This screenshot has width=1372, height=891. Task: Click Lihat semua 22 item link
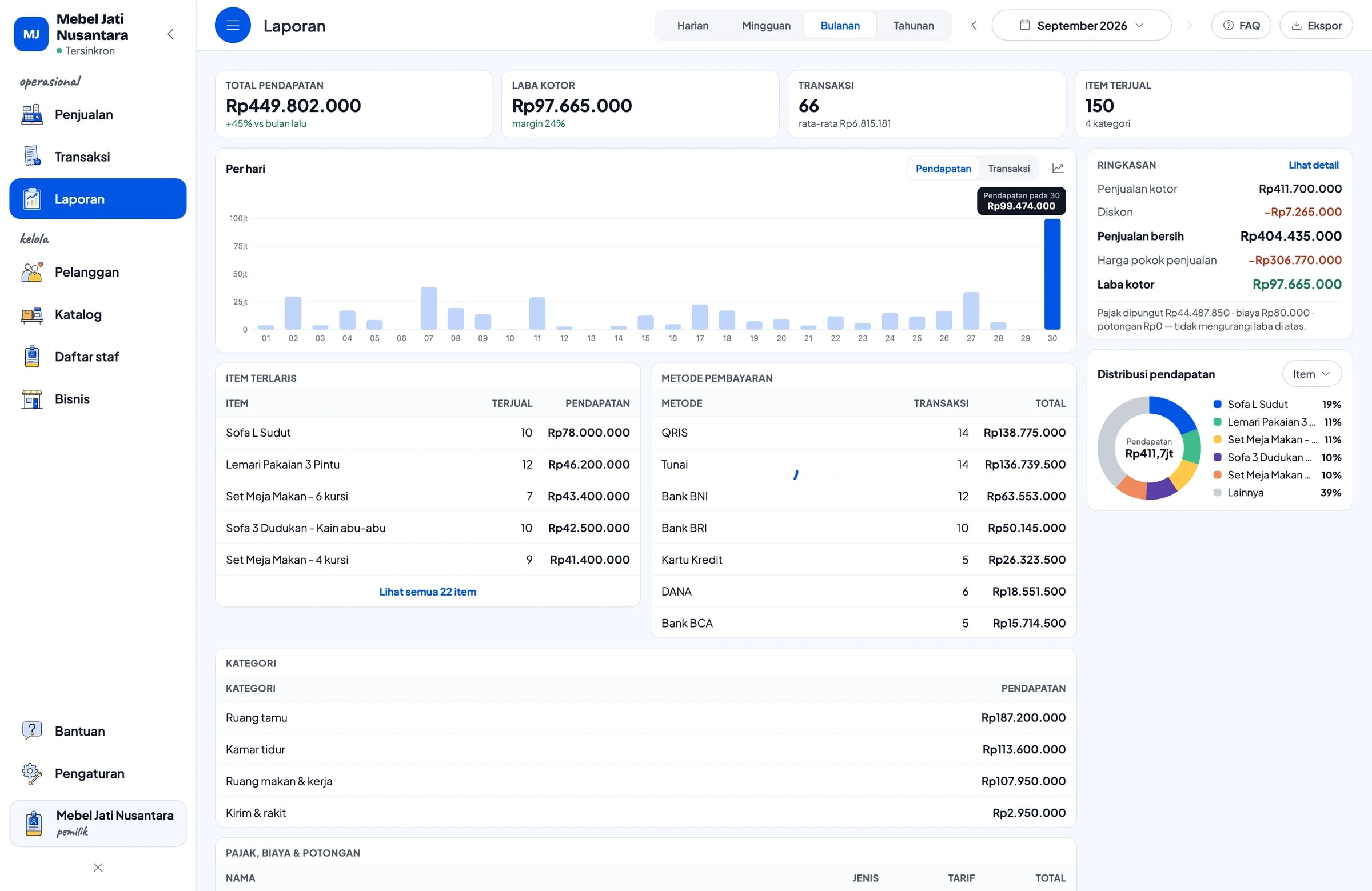click(x=428, y=592)
